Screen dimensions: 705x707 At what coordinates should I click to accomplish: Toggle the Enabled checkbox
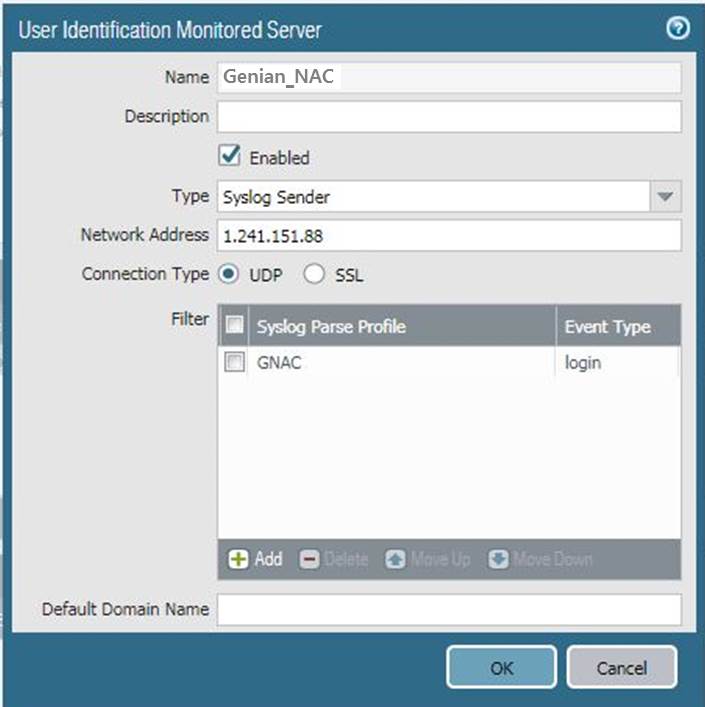click(230, 156)
